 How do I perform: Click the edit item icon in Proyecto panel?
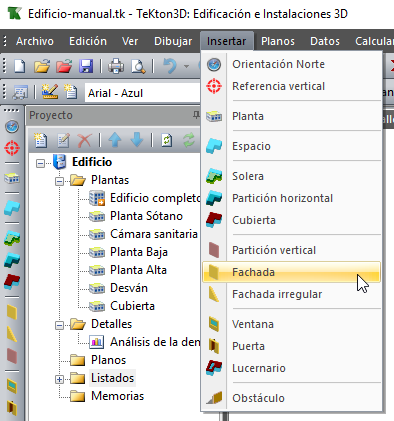(63, 140)
